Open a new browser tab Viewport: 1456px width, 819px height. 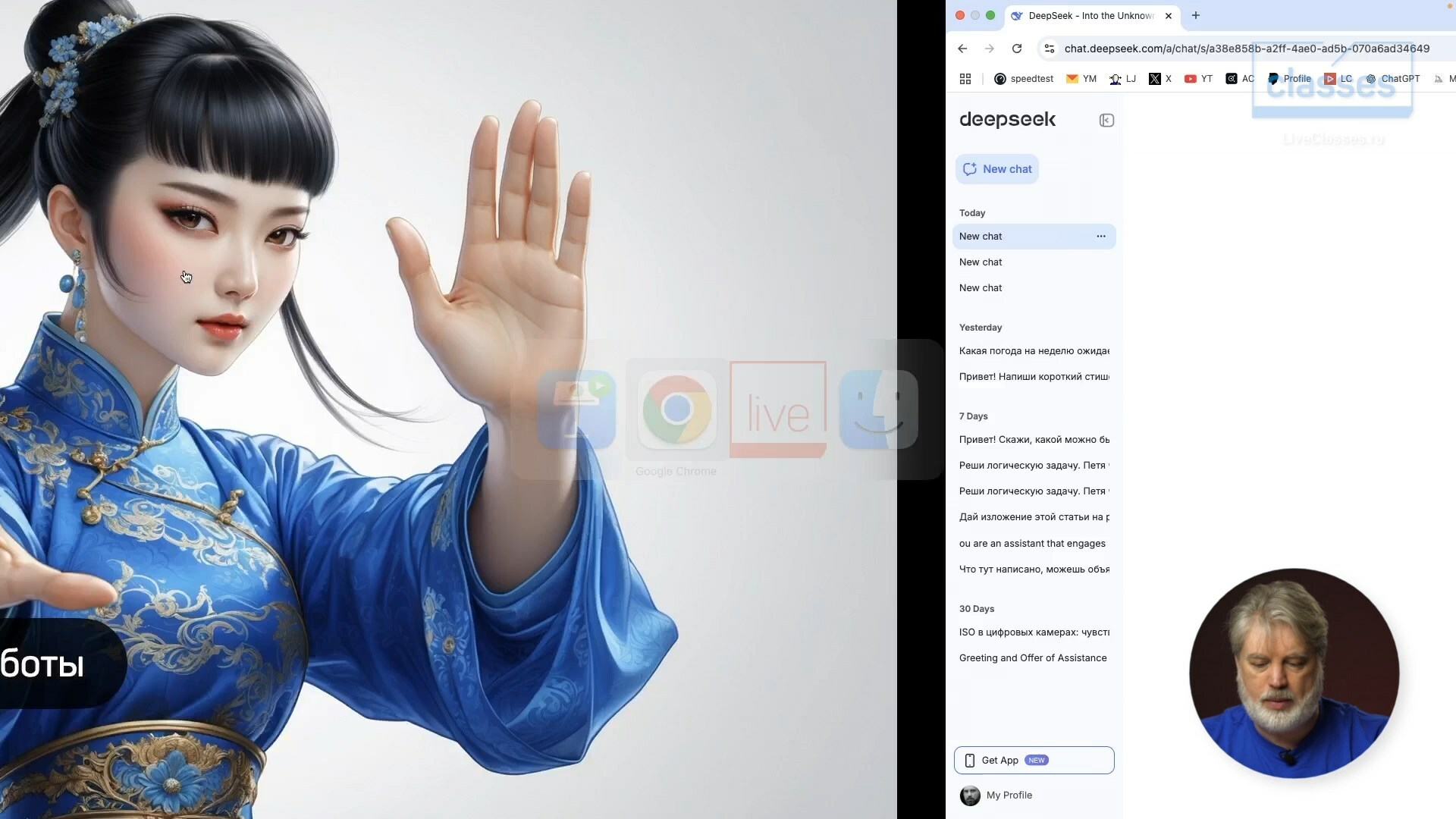coord(1196,16)
